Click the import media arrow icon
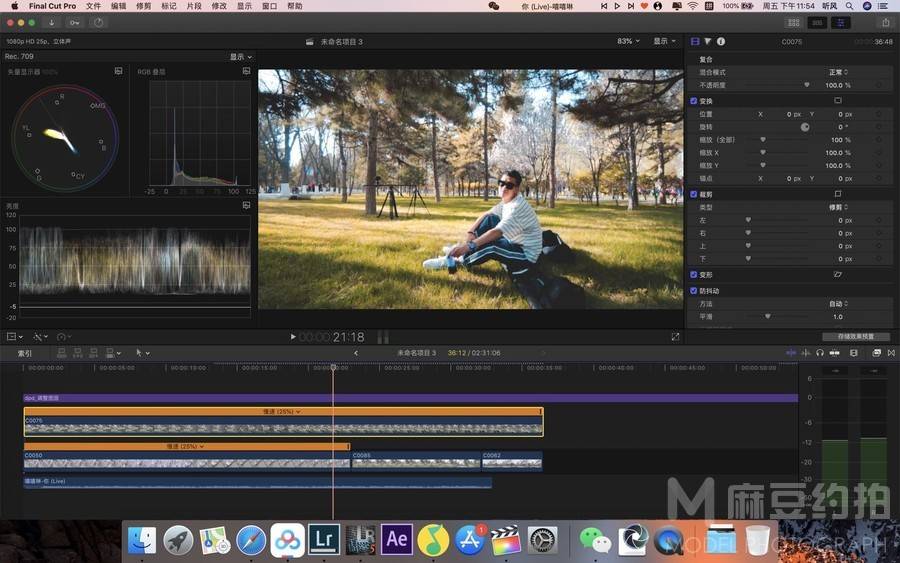This screenshot has height=563, width=900. click(x=51, y=22)
